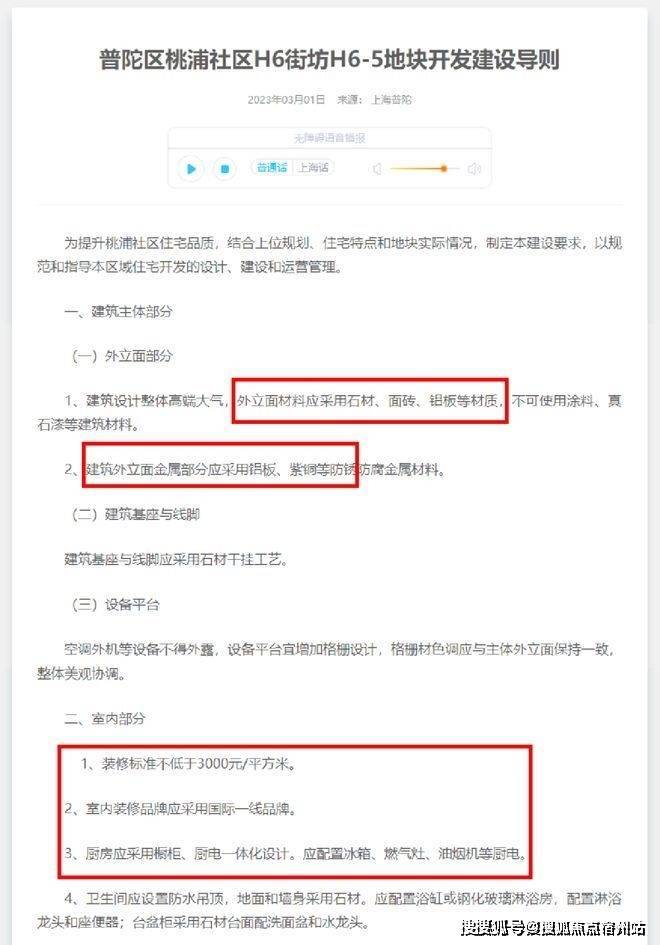
Task: Click the 无障碍语音播报 header label
Action: pos(330,138)
